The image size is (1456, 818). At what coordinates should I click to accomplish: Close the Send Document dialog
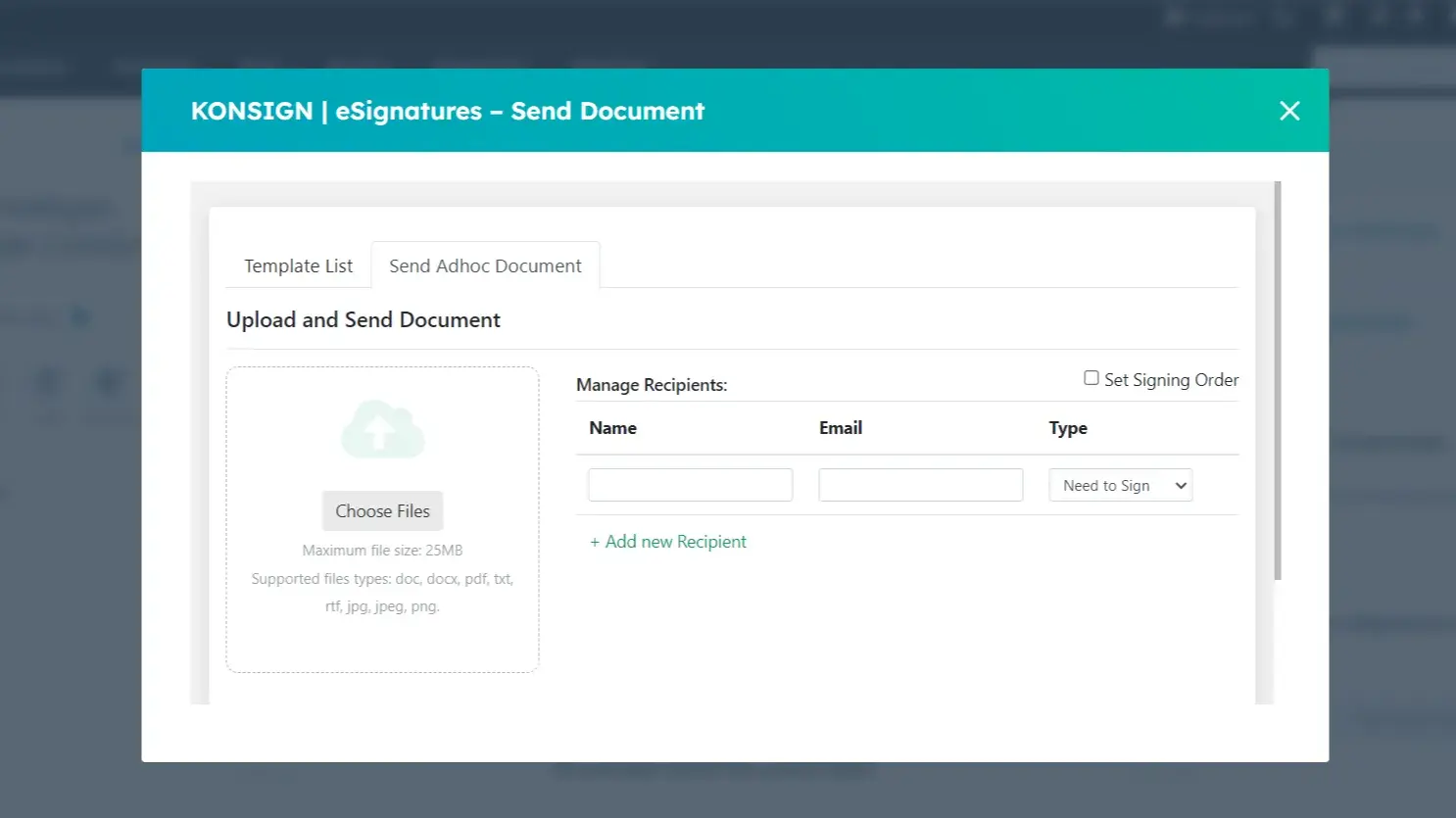pyautogui.click(x=1289, y=111)
